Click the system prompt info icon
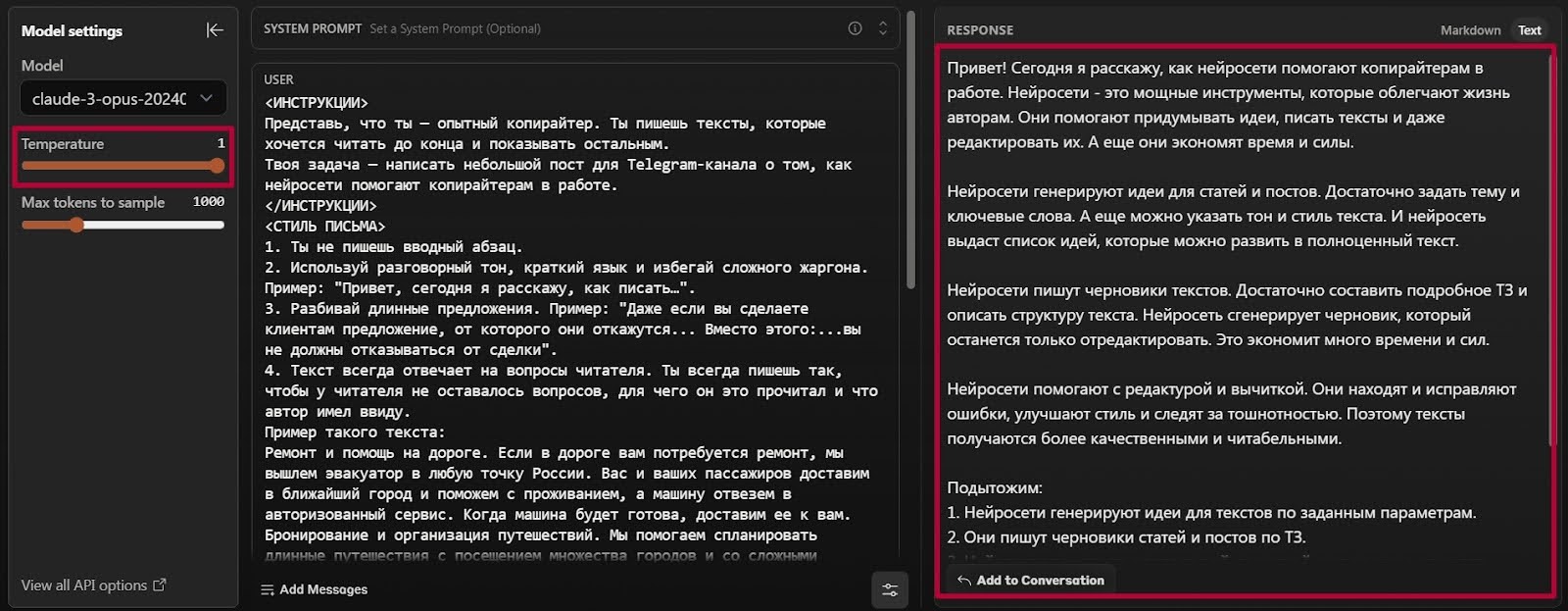The image size is (1568, 611). pos(855,28)
